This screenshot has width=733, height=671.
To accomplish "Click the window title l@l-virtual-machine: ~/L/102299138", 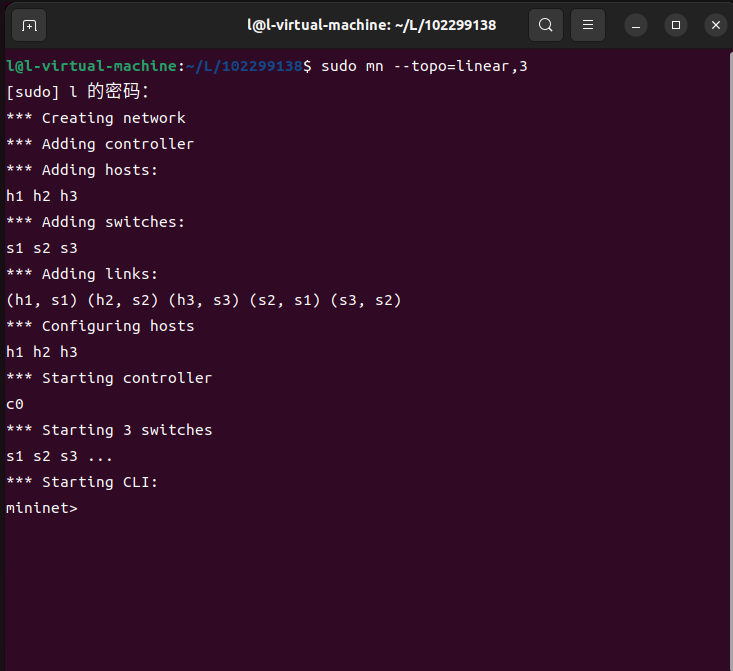I will coord(372,25).
